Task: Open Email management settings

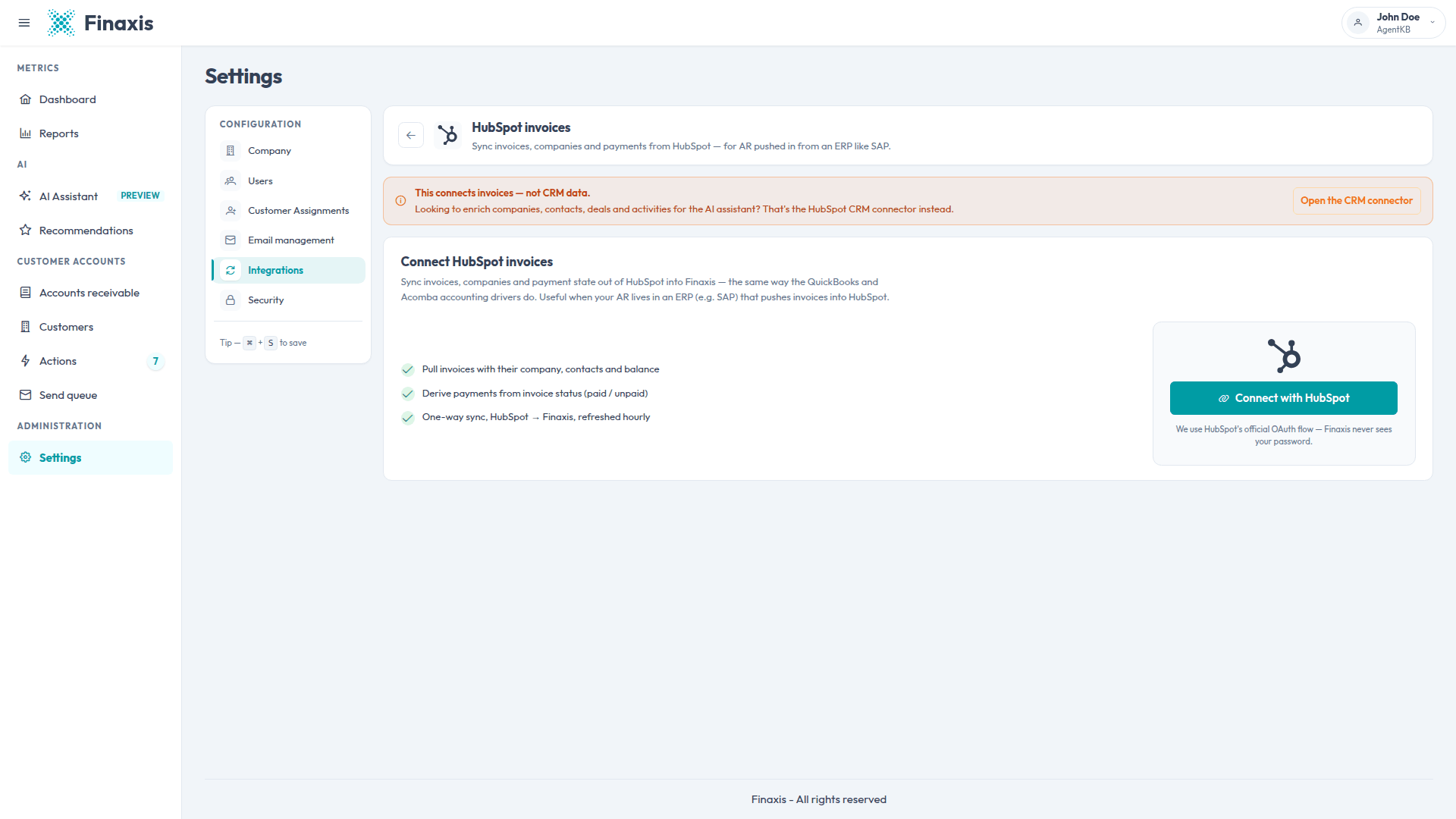Action: tap(288, 240)
